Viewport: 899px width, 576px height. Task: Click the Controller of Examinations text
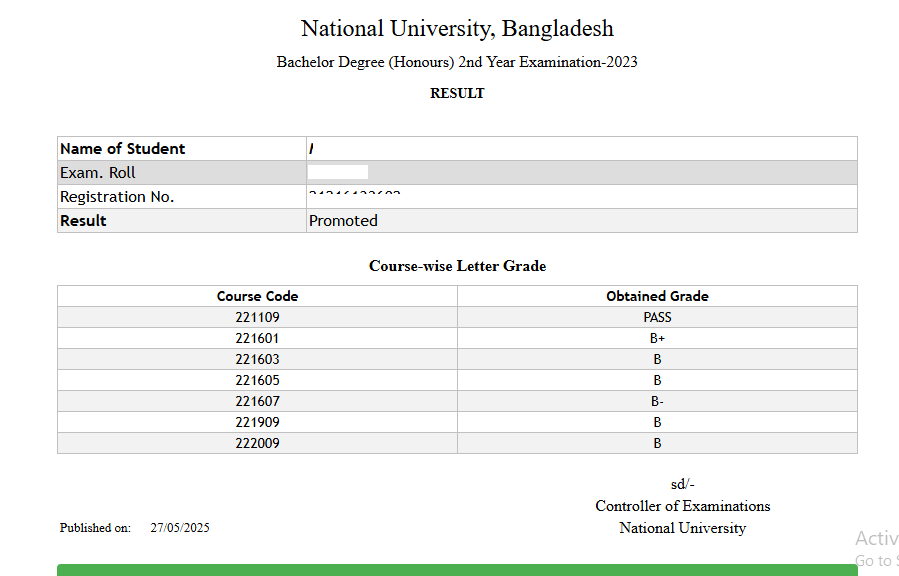pyautogui.click(x=682, y=506)
